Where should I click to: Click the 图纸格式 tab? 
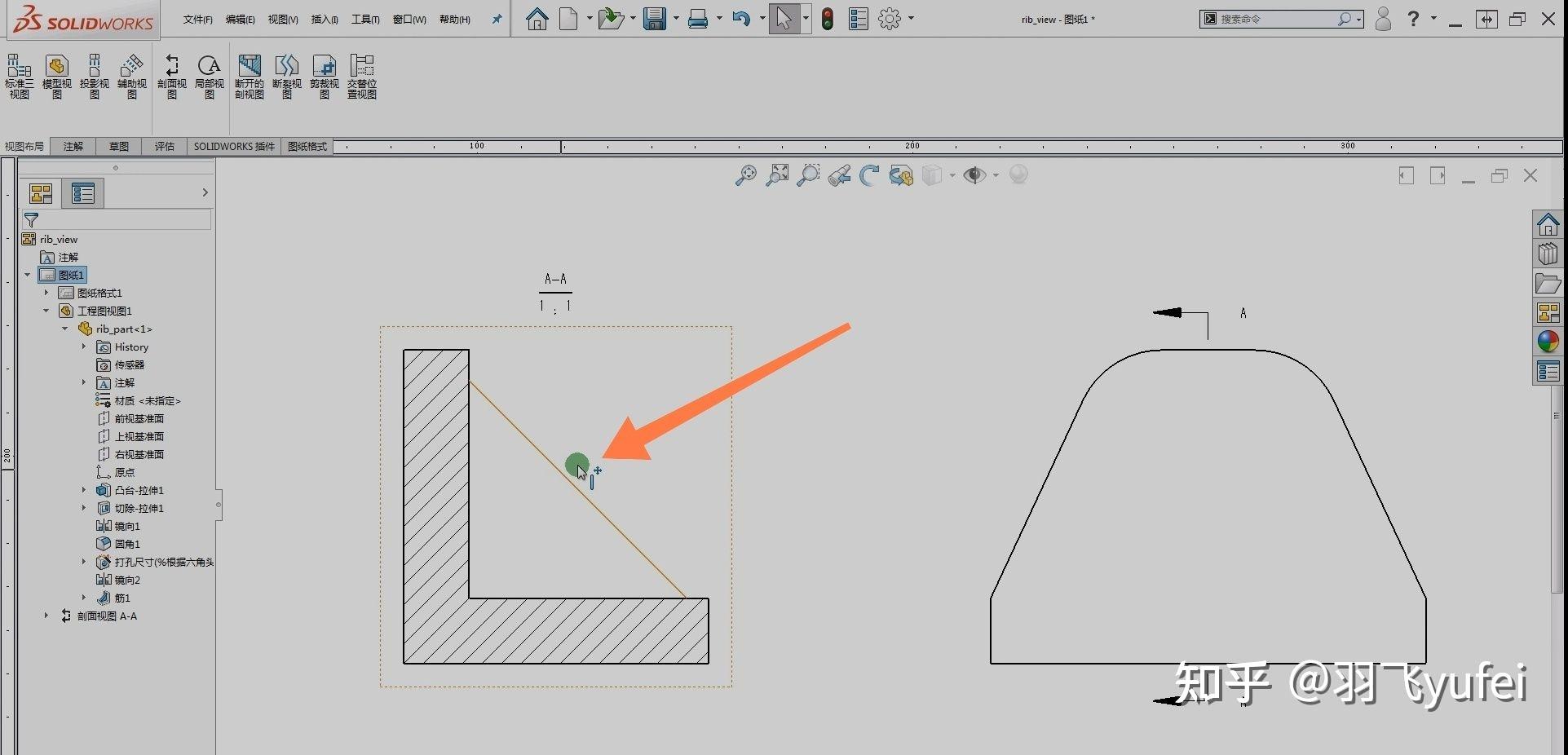pos(307,146)
